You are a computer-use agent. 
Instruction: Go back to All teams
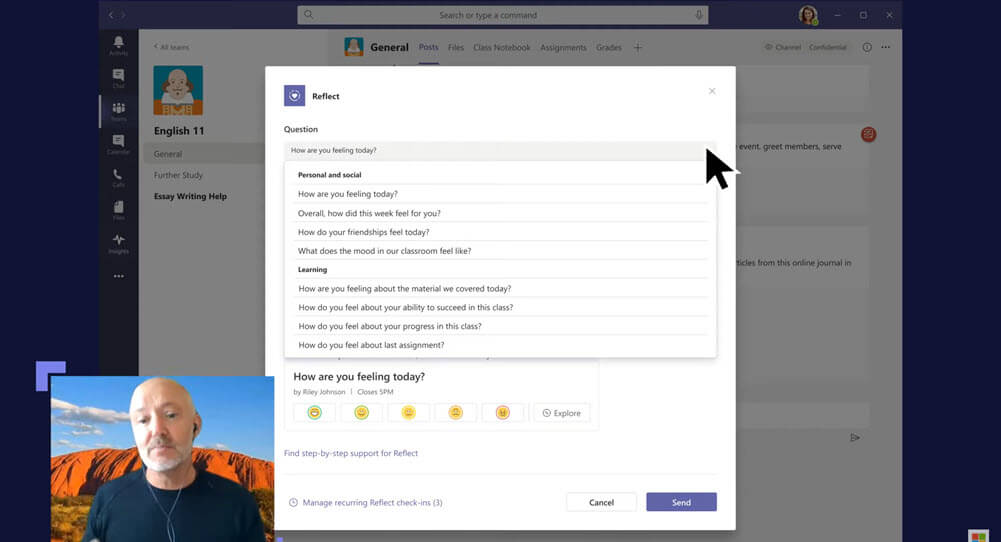click(171, 47)
